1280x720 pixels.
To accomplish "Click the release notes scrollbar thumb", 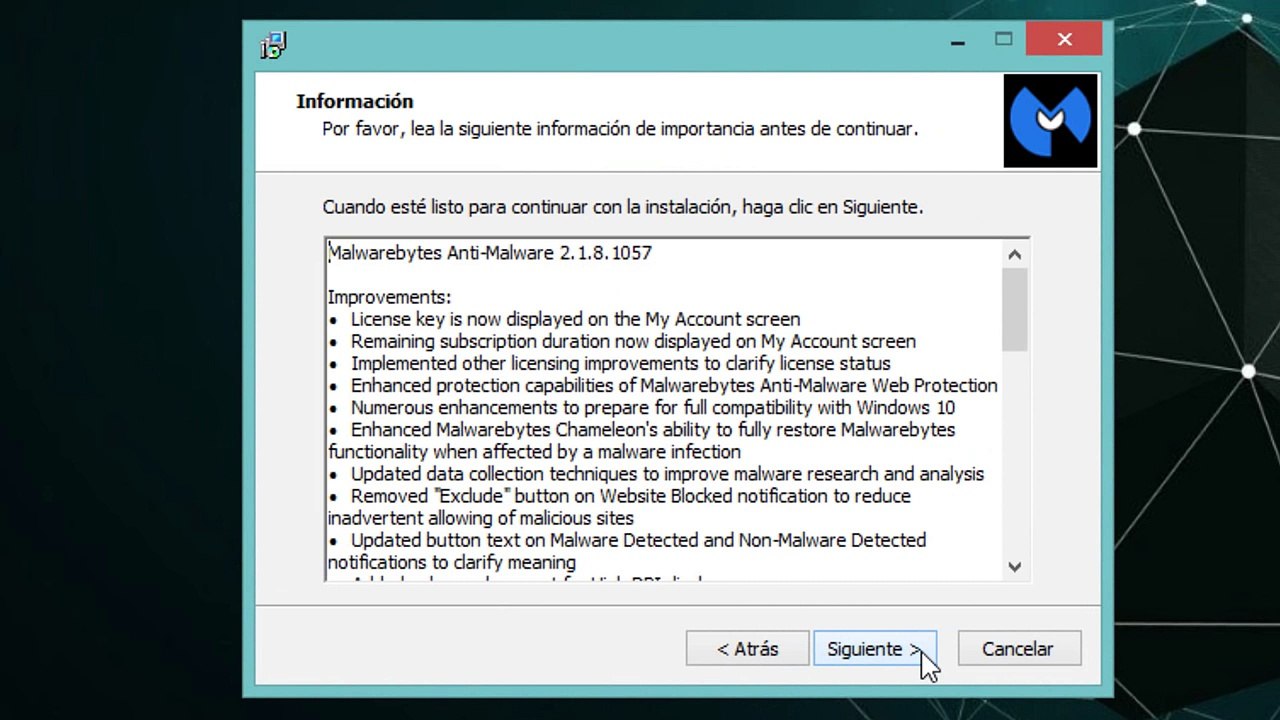I will [x=1015, y=310].
